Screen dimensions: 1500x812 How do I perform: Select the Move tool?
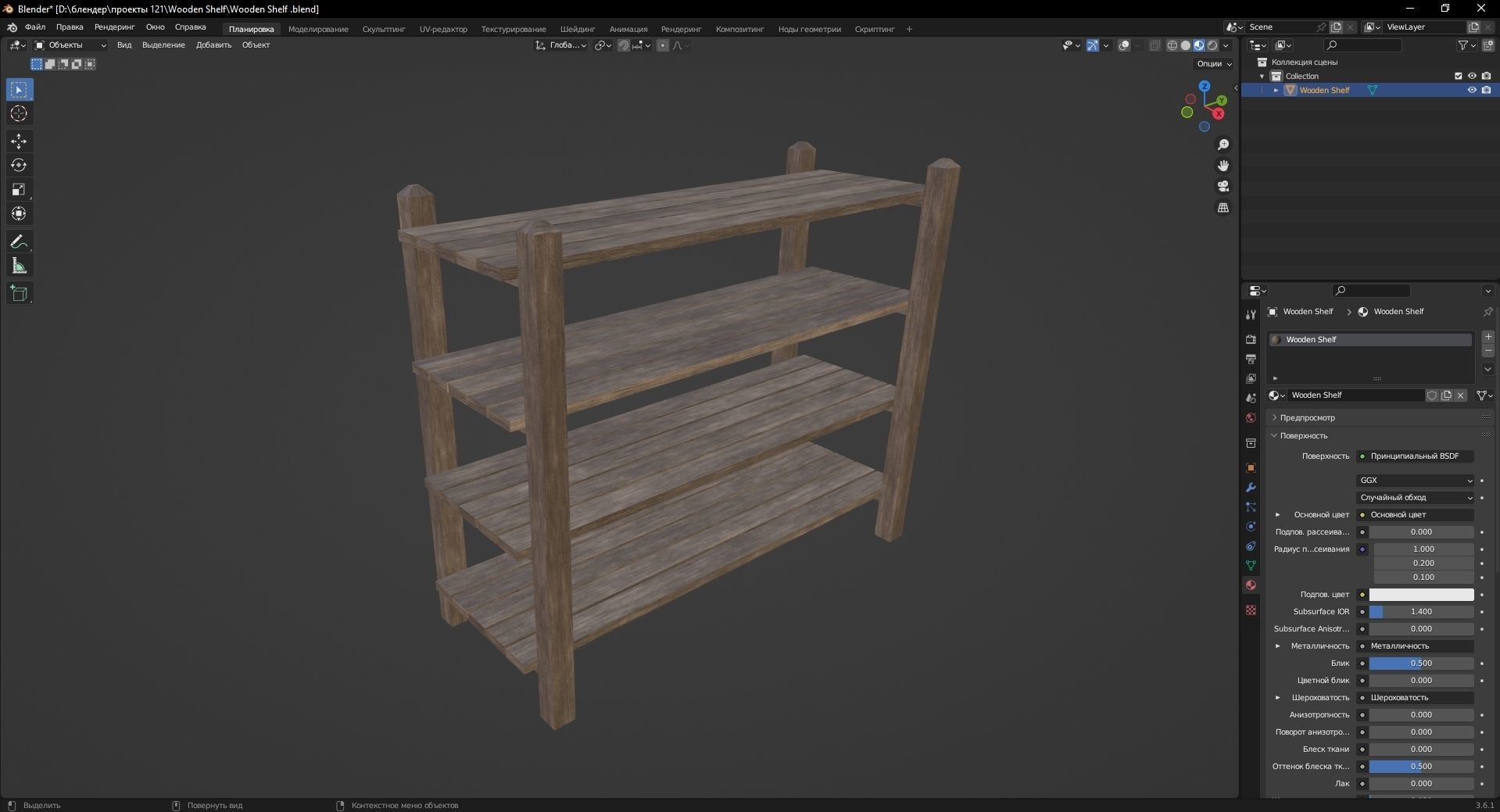(x=19, y=141)
